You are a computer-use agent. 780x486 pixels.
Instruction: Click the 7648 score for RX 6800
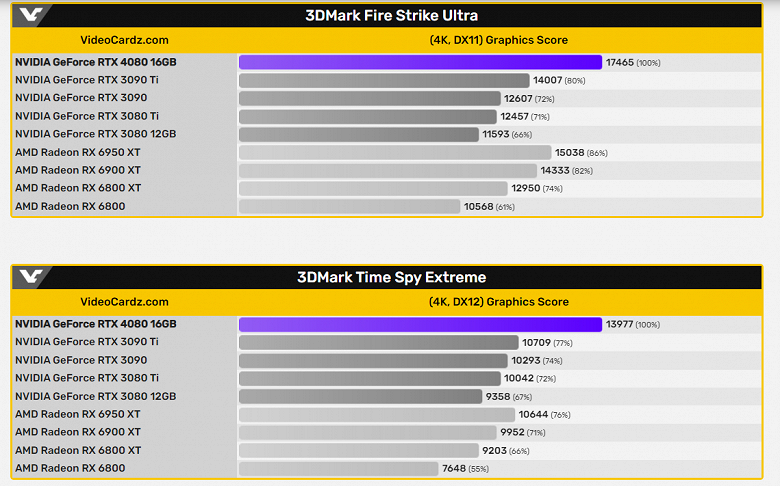(x=455, y=468)
